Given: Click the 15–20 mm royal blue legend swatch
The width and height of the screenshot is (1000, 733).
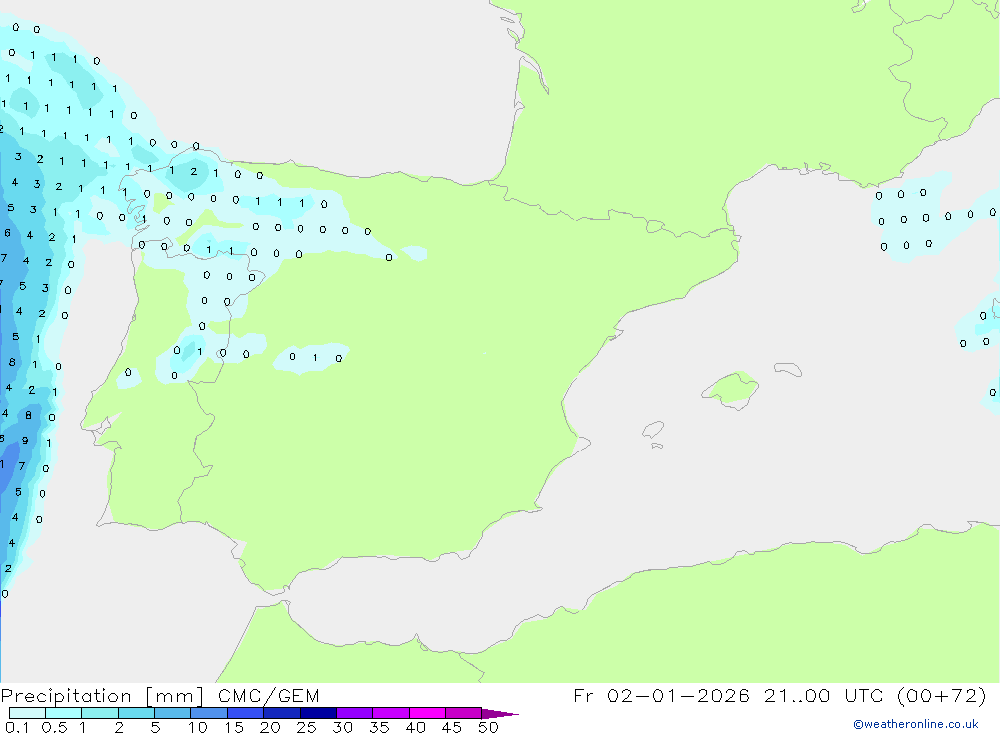Looking at the screenshot, I should click(x=245, y=713).
